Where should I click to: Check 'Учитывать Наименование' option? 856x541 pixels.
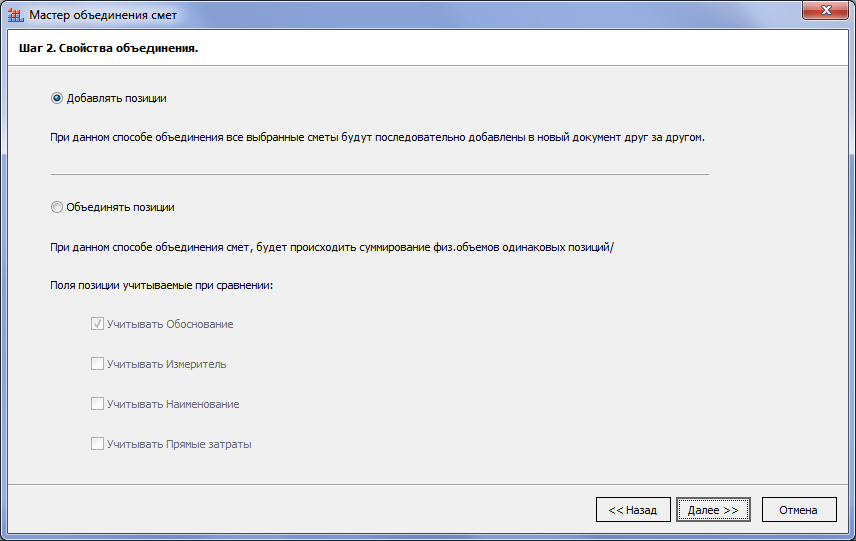[x=97, y=404]
